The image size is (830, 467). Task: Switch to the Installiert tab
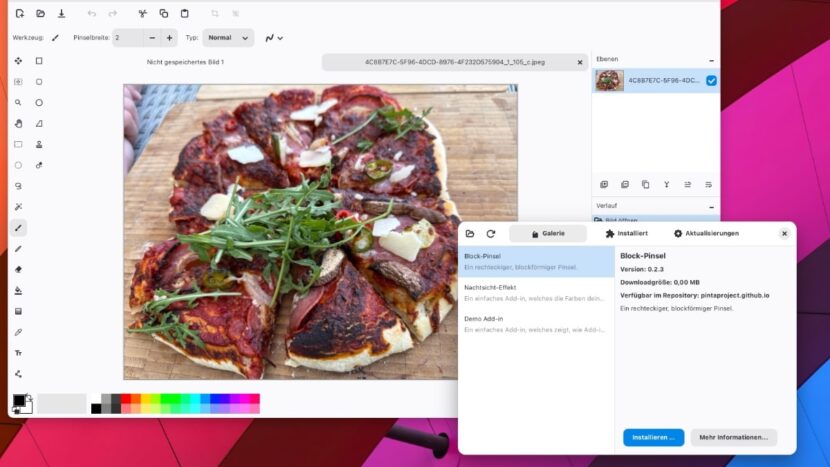tap(627, 233)
